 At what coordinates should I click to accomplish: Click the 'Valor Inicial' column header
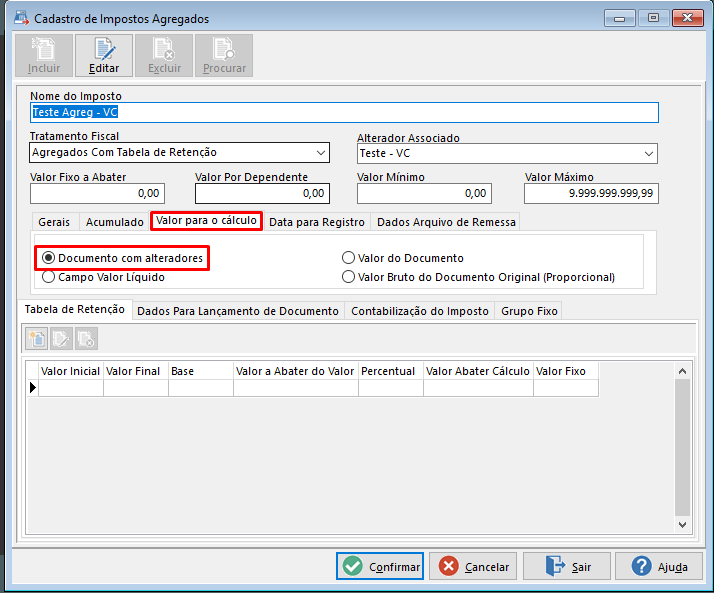point(71,371)
